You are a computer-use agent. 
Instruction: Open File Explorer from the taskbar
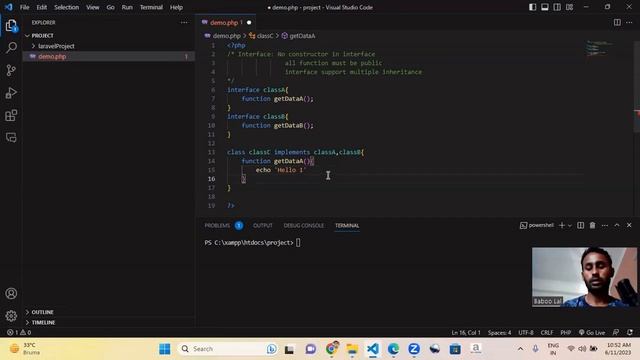pos(352,349)
